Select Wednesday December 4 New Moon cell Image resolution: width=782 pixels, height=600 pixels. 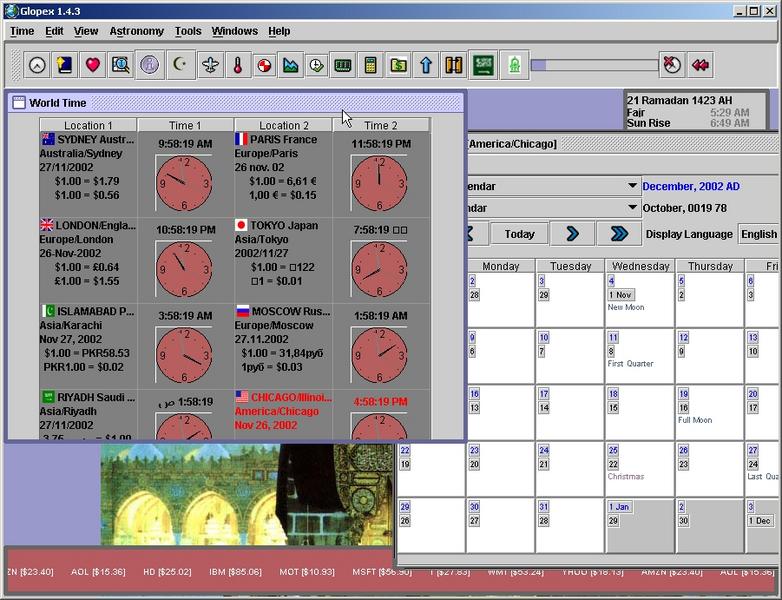point(640,300)
